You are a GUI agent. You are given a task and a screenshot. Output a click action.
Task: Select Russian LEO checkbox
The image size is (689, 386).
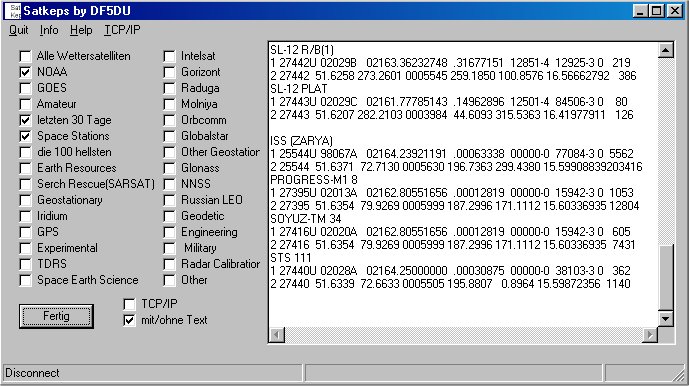pos(169,200)
